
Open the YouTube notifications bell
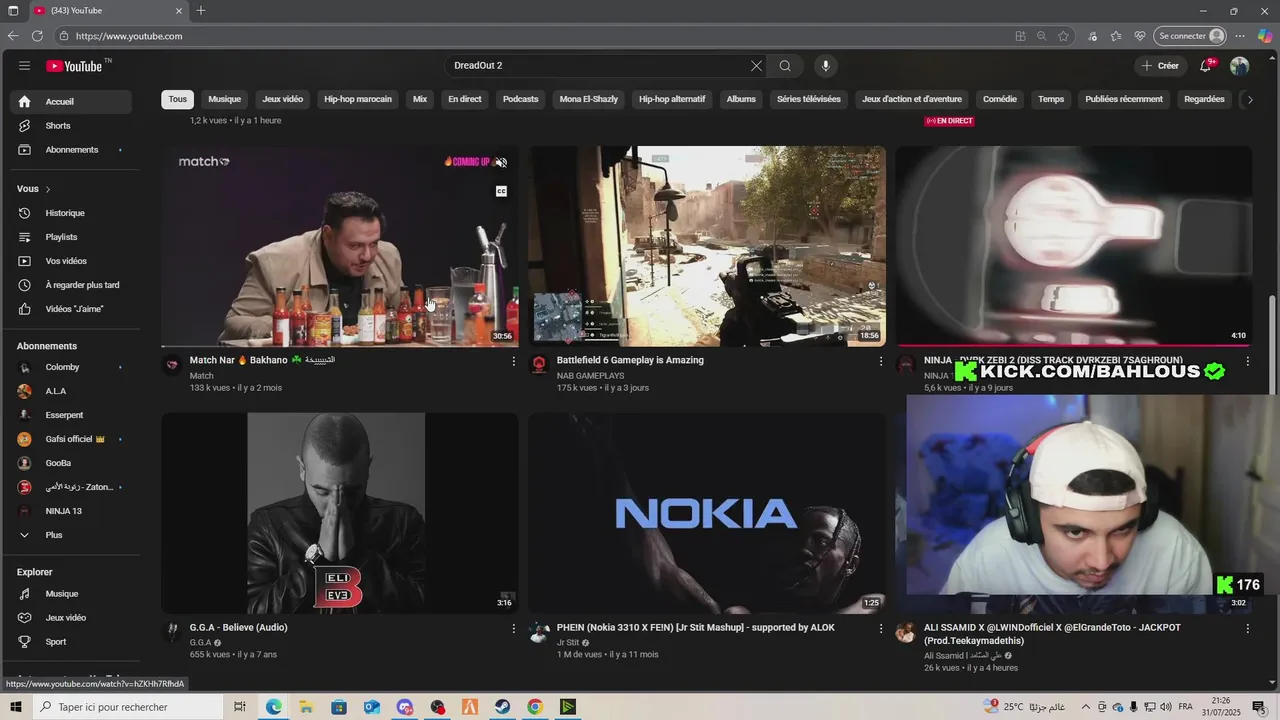coord(1206,66)
